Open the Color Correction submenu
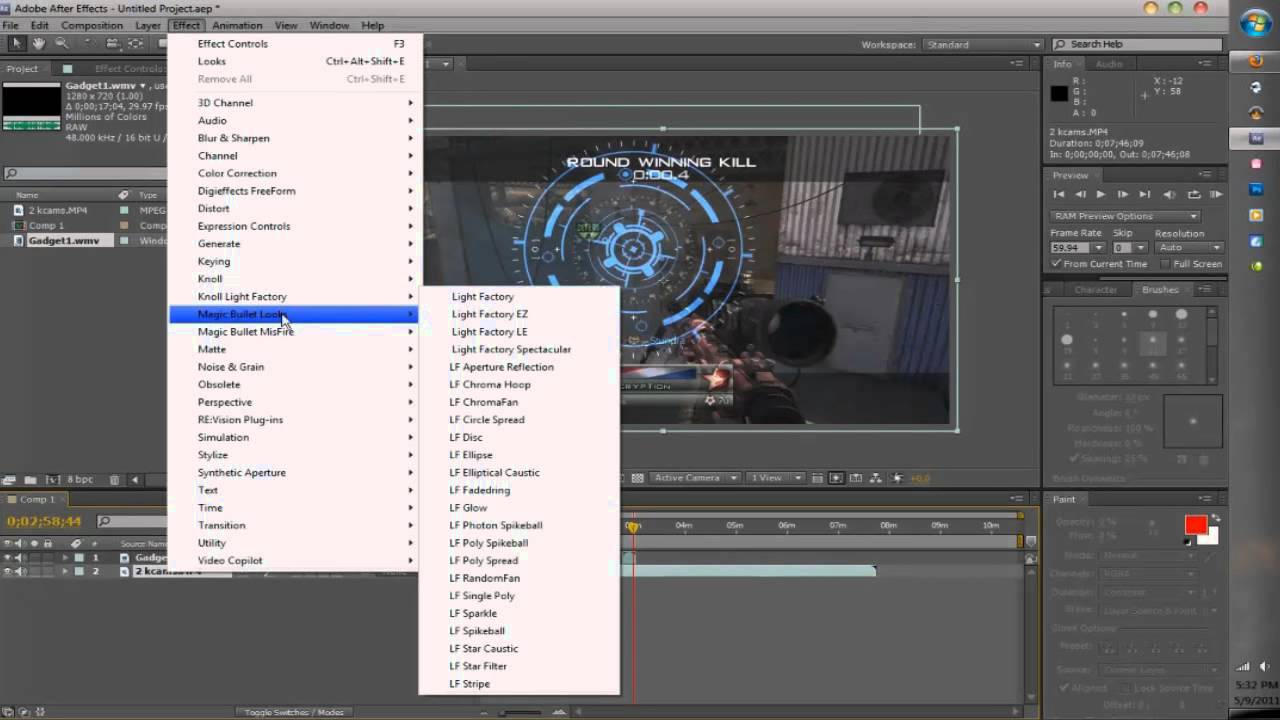This screenshot has width=1280, height=720. coord(296,173)
